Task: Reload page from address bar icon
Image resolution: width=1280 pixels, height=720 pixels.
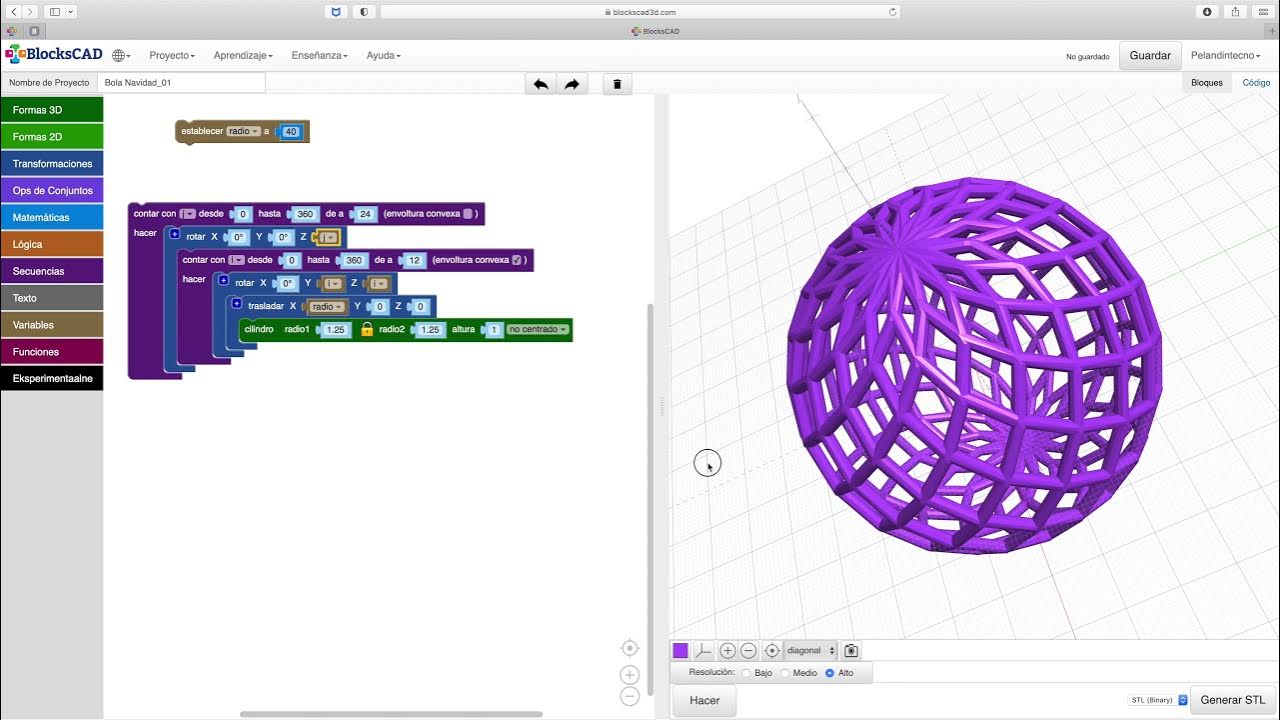Action: [x=892, y=12]
